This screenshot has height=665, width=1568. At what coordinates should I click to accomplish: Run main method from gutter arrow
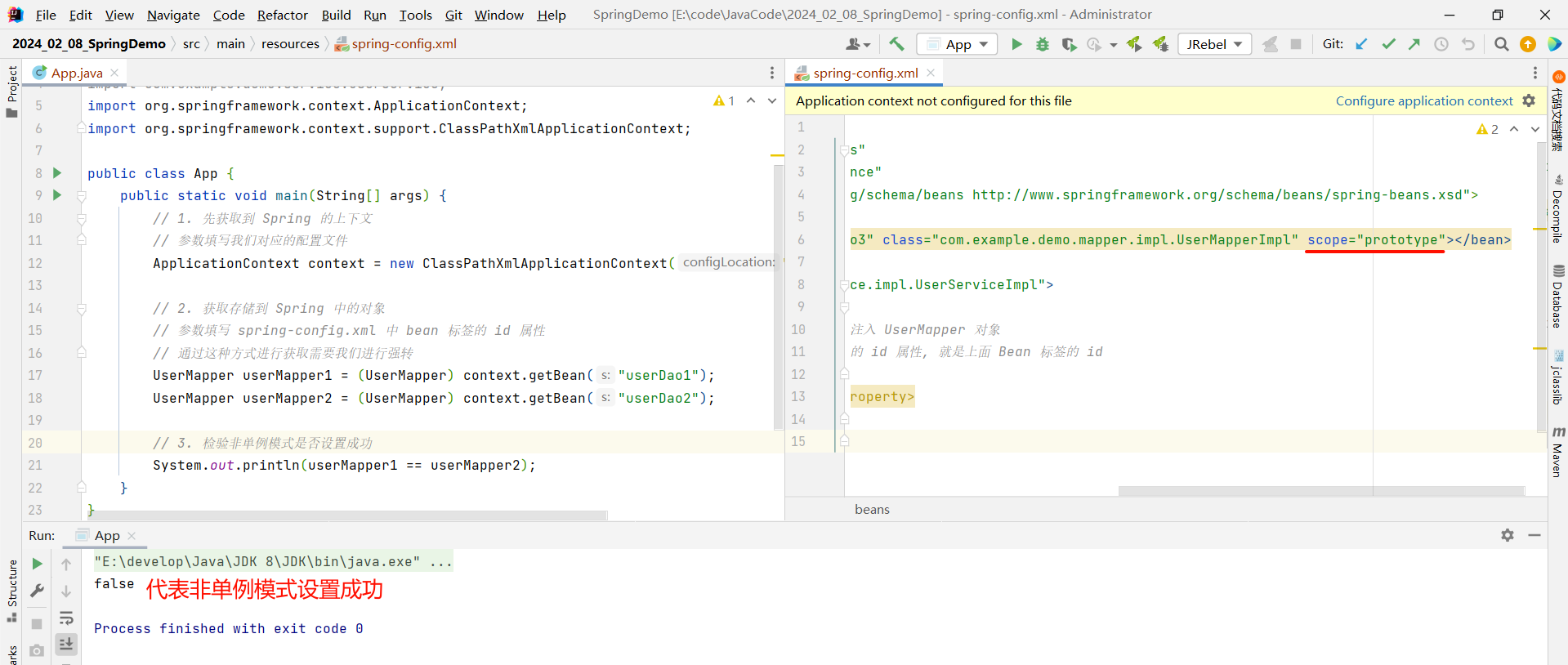(x=57, y=195)
